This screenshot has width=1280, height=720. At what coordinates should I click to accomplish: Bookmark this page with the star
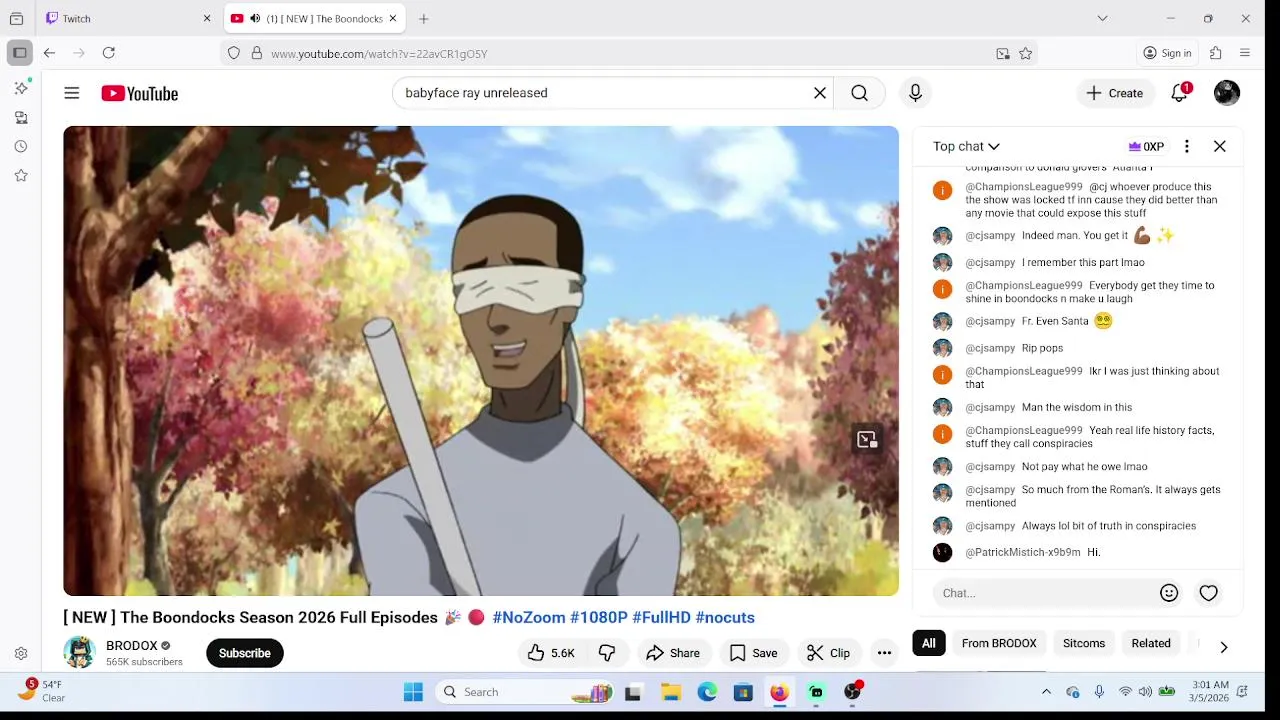point(1025,53)
